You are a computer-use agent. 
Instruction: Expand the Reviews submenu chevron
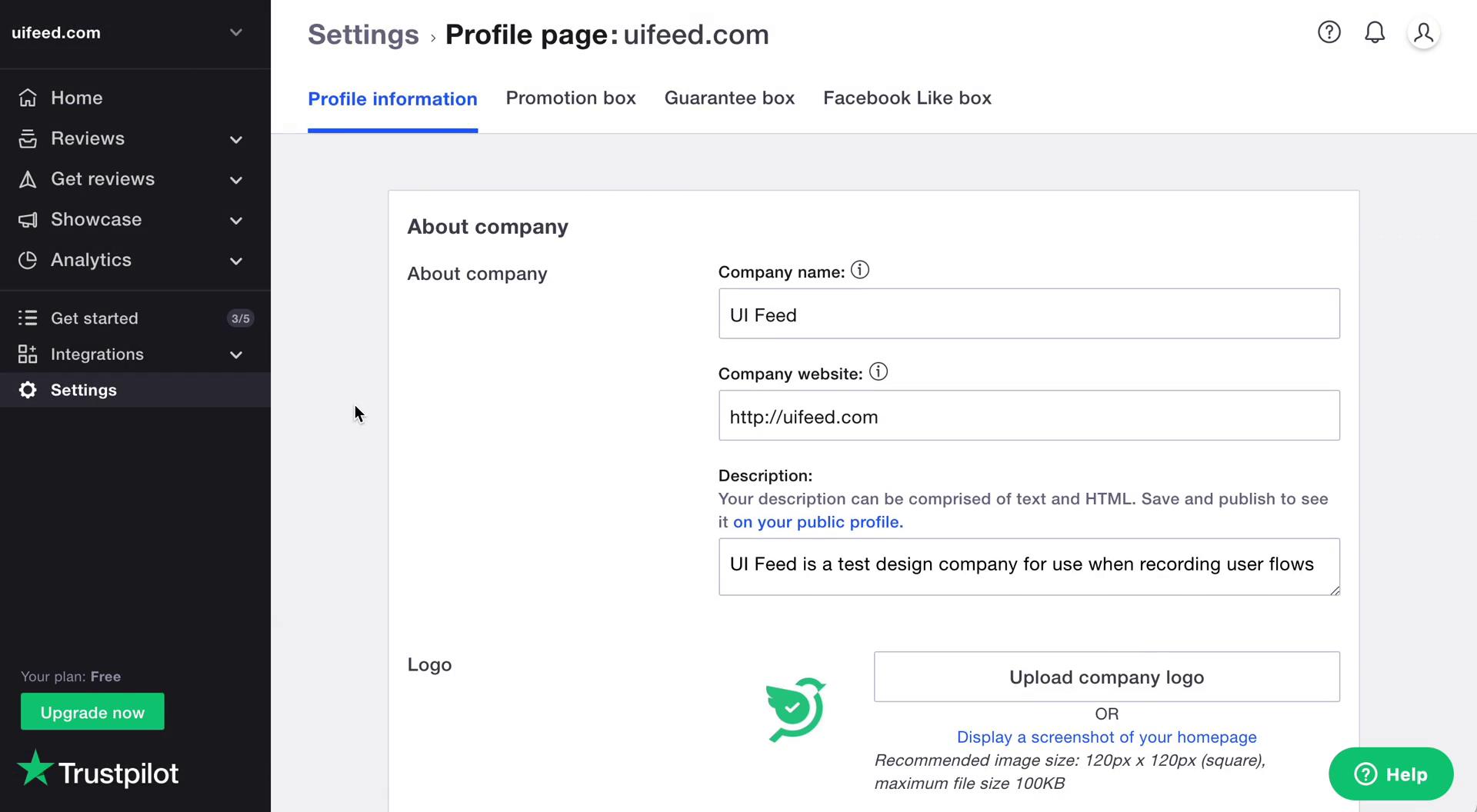236,139
